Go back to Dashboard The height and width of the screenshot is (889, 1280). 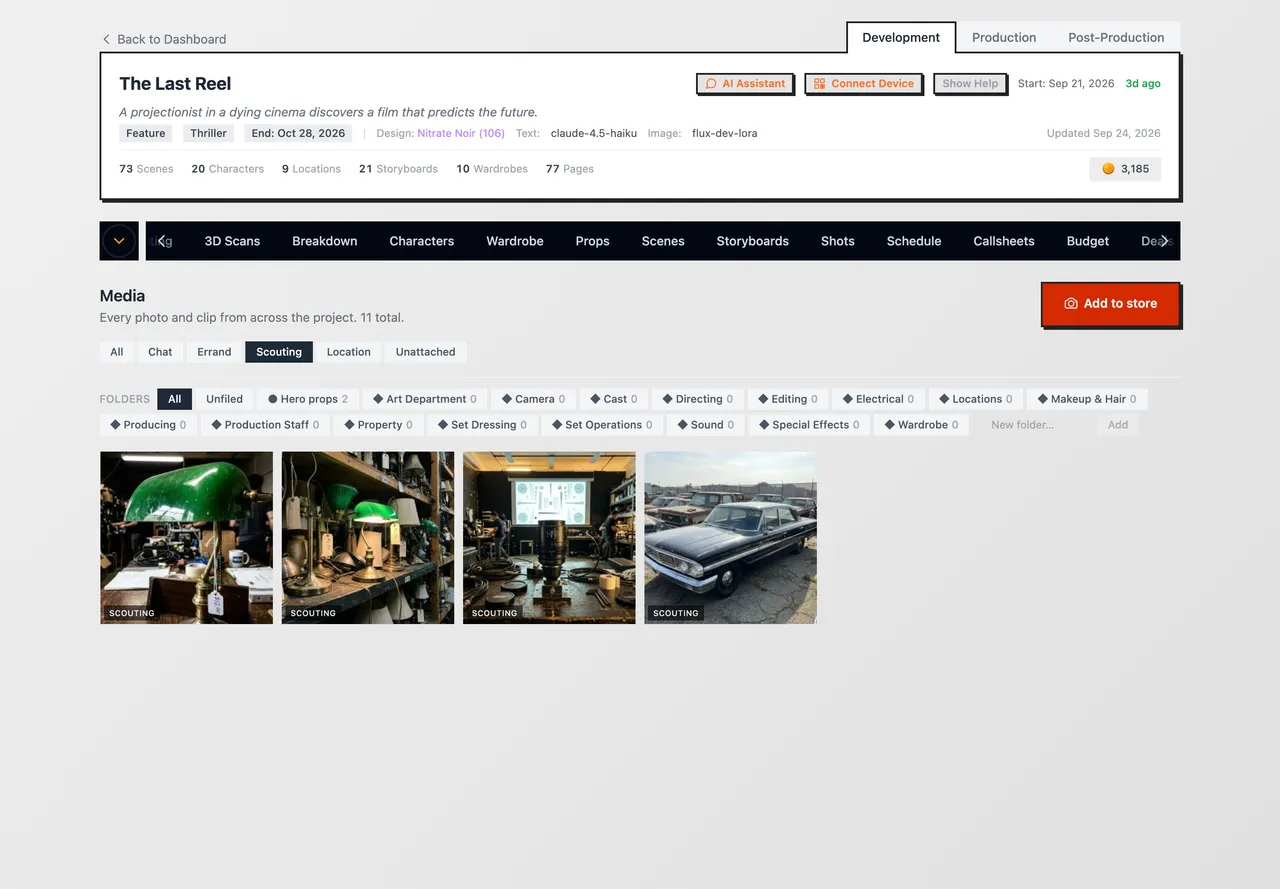(x=164, y=39)
